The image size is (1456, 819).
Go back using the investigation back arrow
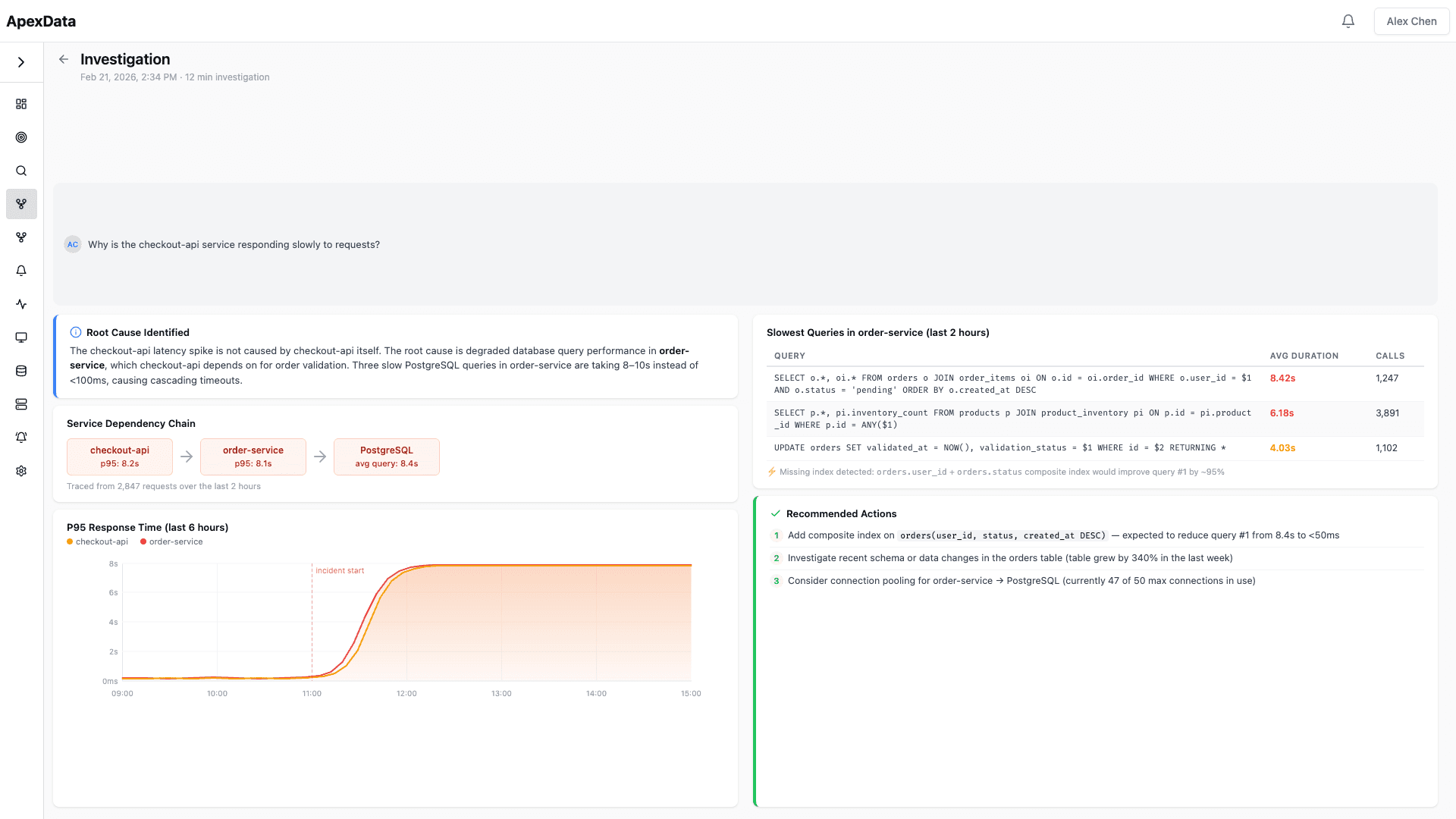63,59
